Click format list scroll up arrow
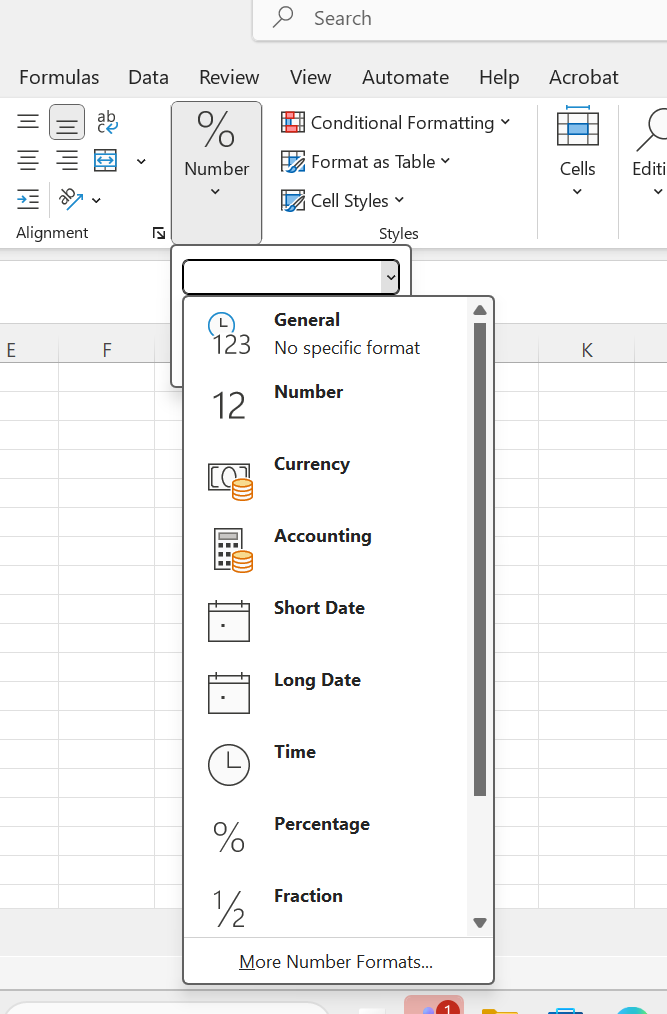 coord(479,310)
